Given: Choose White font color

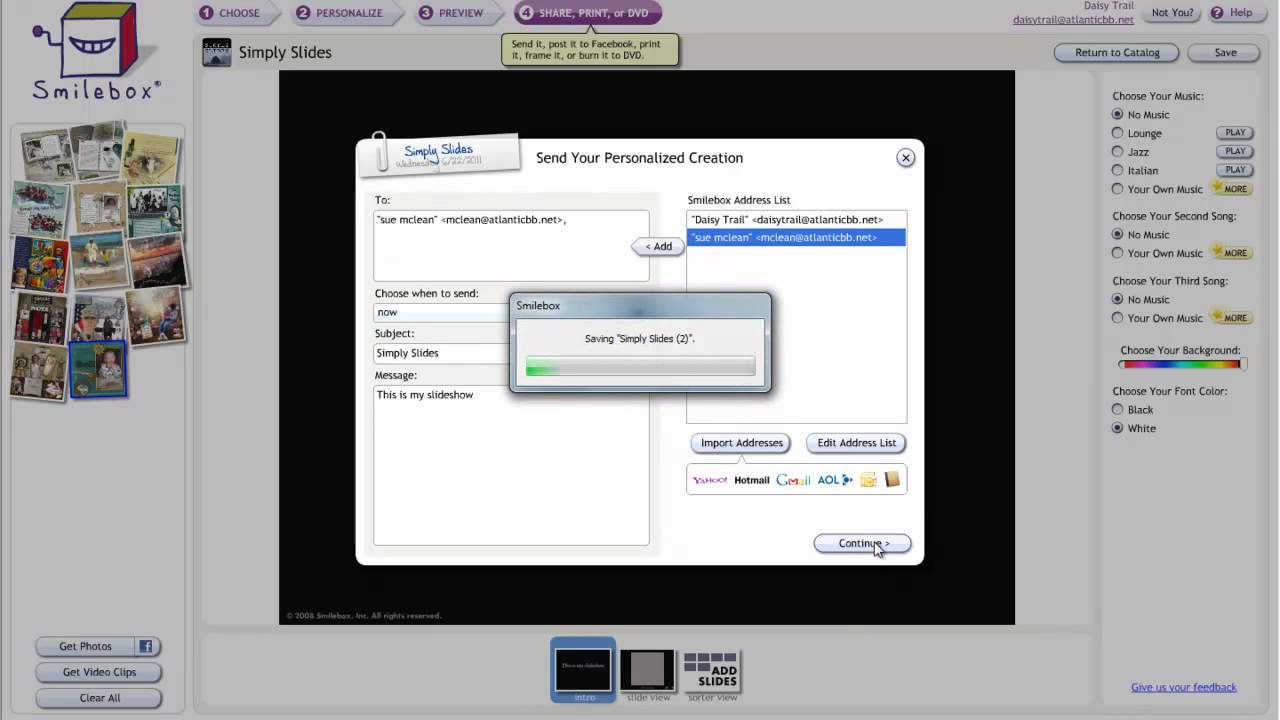Looking at the screenshot, I should click(x=1118, y=428).
